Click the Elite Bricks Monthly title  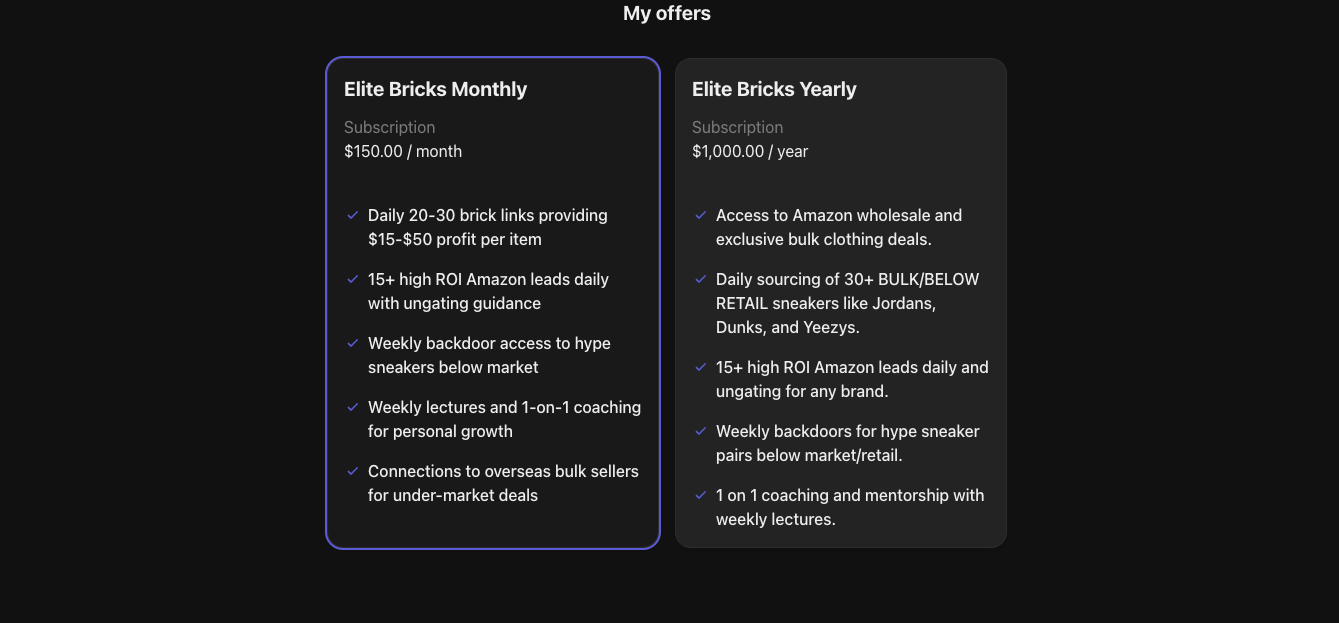[435, 89]
